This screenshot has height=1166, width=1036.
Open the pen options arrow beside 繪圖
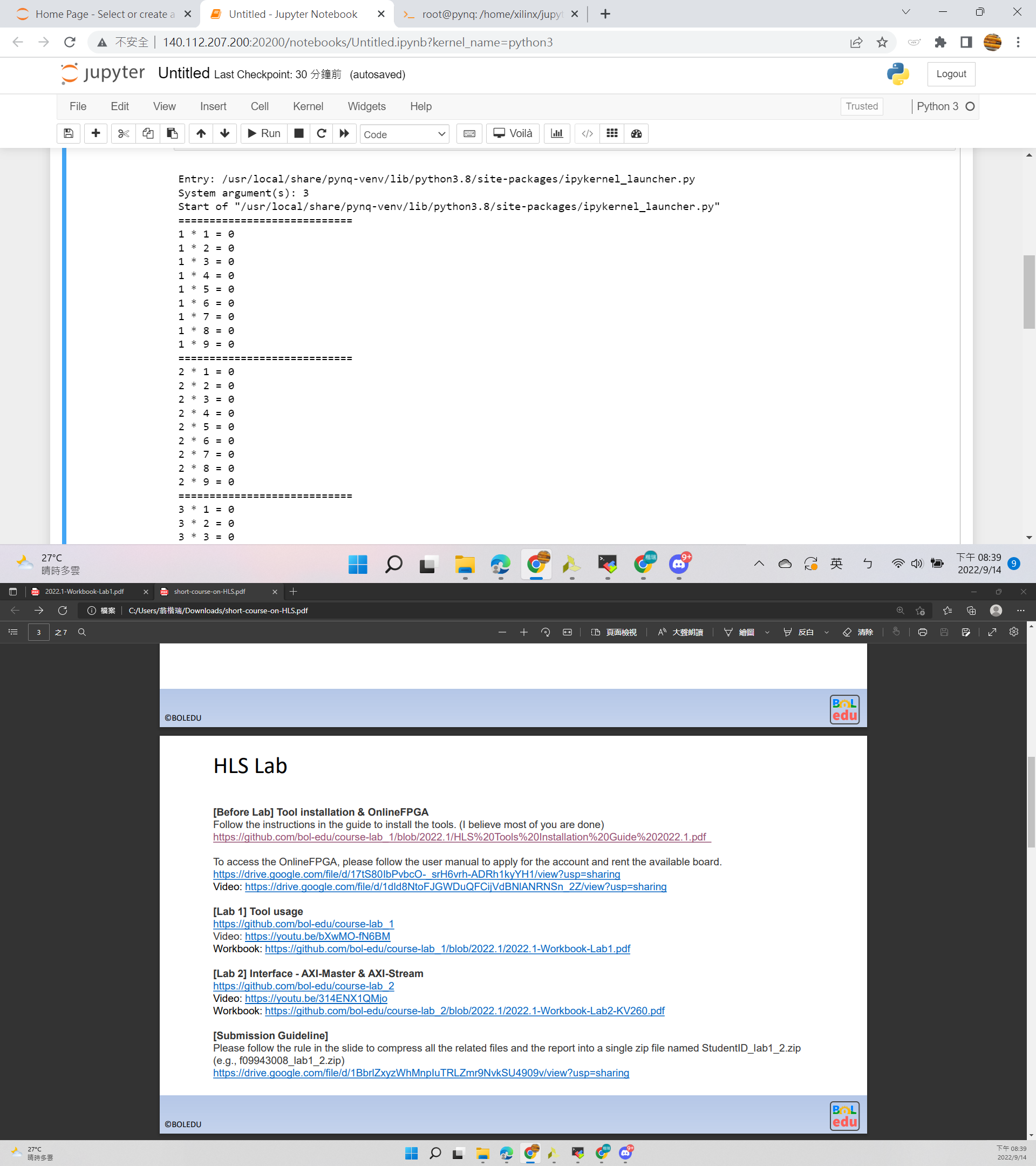(x=767, y=632)
